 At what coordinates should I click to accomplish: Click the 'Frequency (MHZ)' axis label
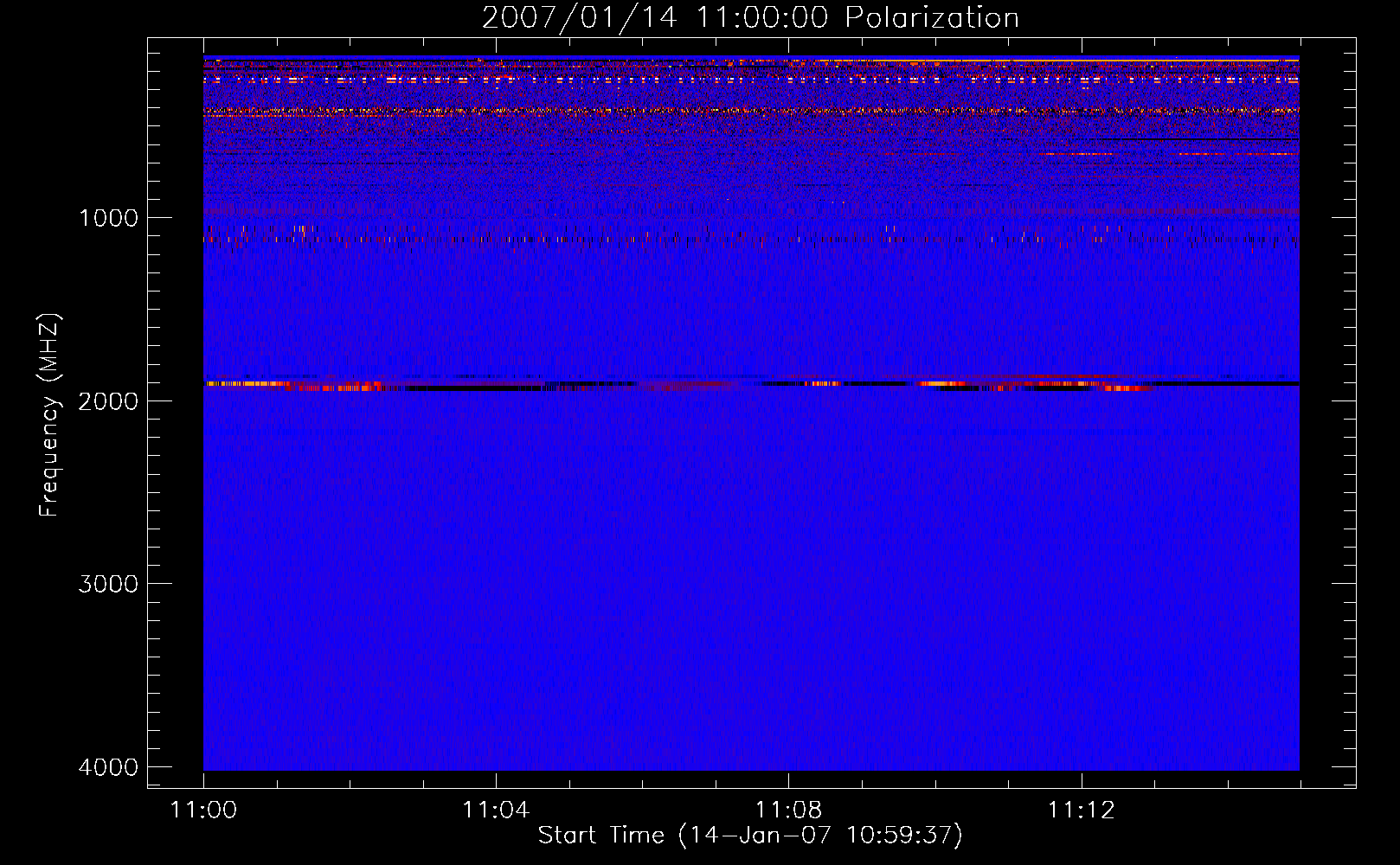click(49, 415)
